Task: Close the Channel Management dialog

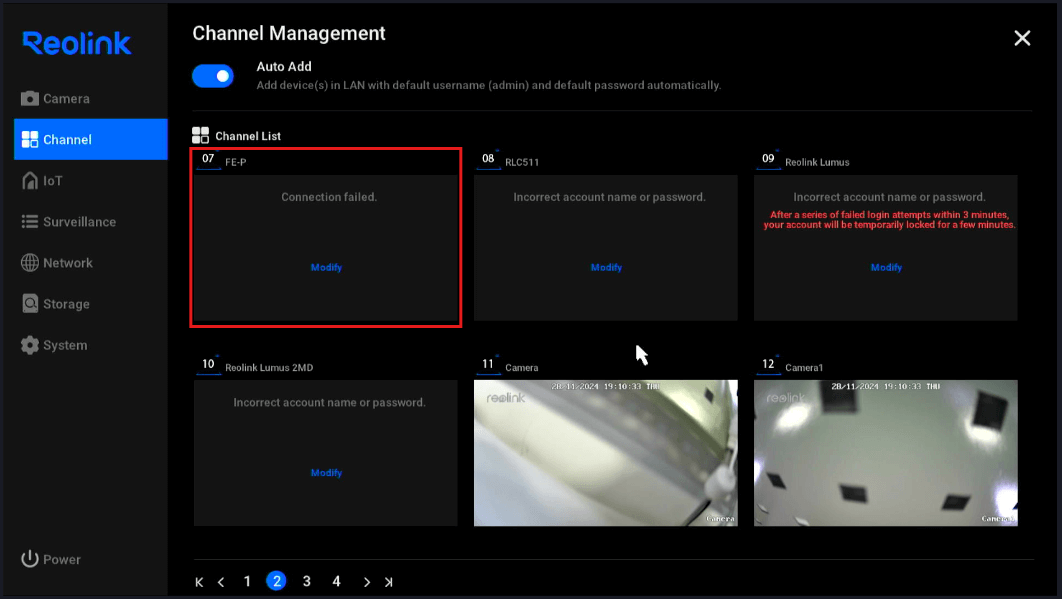Action: (1022, 38)
